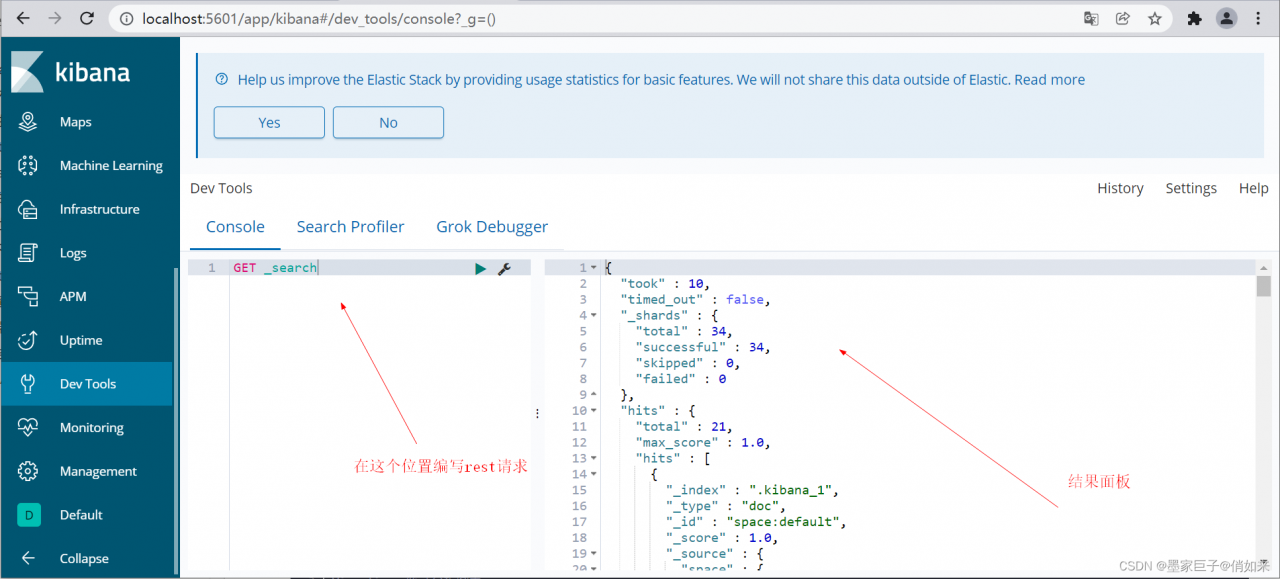Open the Management gear icon
Image resolution: width=1280 pixels, height=579 pixels.
click(28, 471)
